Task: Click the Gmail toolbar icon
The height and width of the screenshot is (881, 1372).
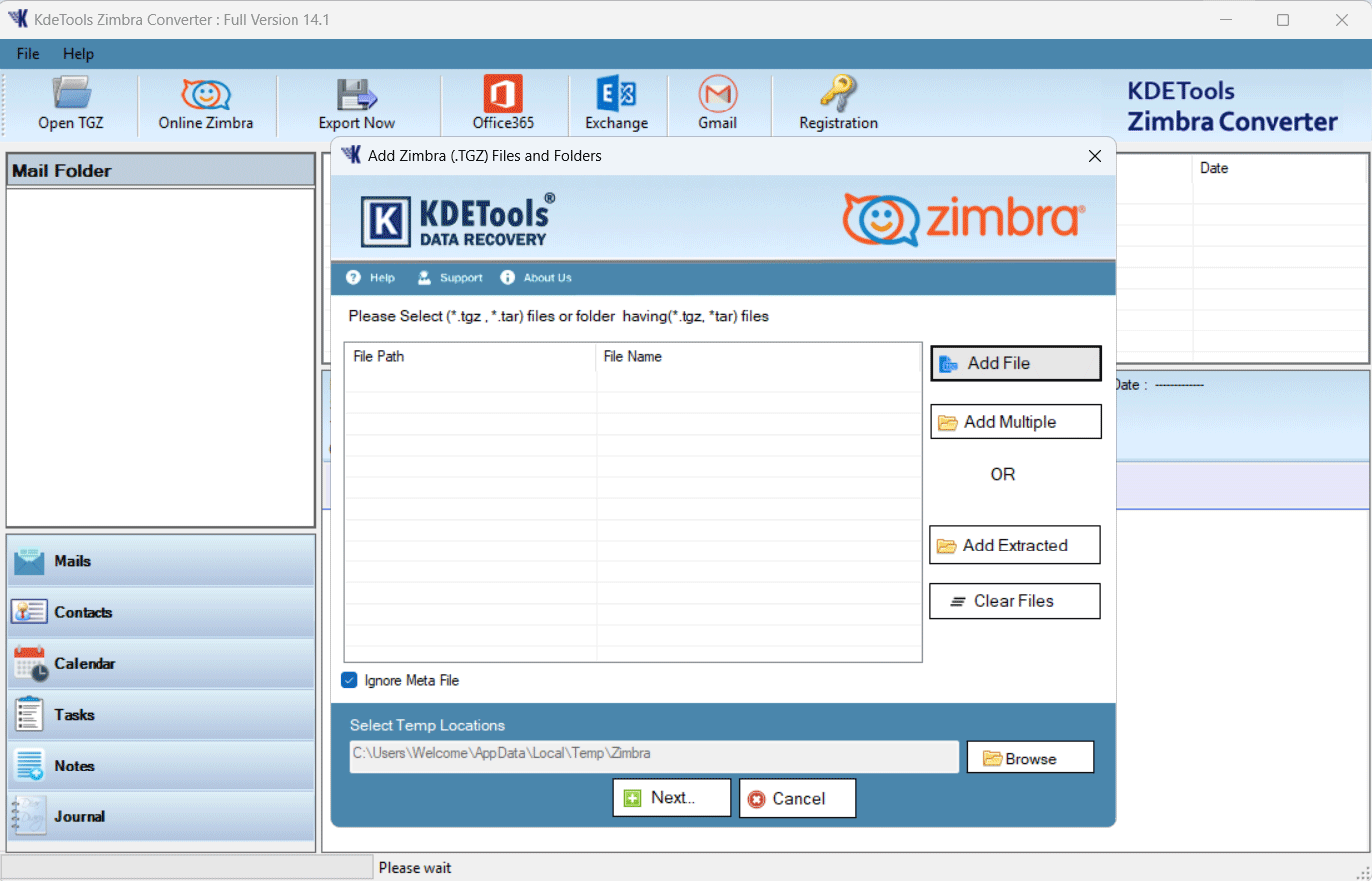Action: tap(717, 104)
